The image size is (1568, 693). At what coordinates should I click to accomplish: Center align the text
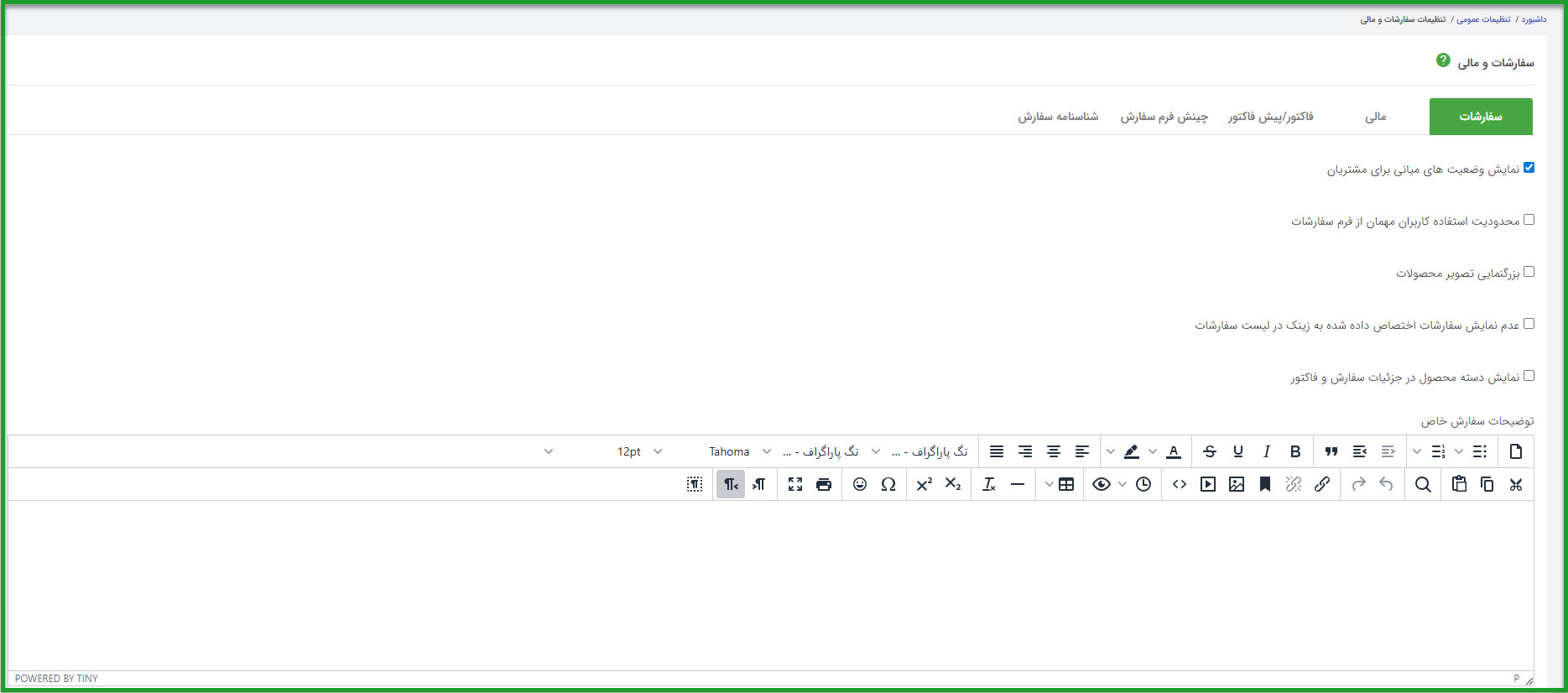click(x=1054, y=451)
